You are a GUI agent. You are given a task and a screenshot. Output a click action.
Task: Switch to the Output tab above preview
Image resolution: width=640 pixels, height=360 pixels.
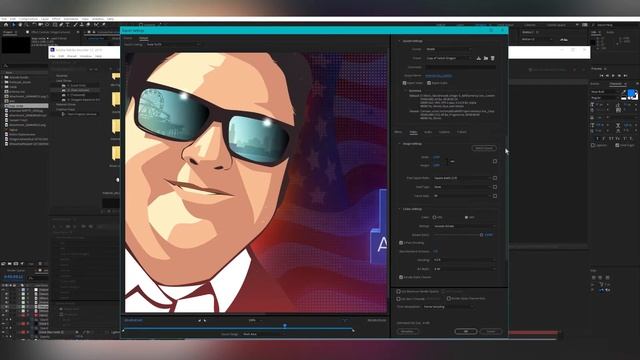144,38
